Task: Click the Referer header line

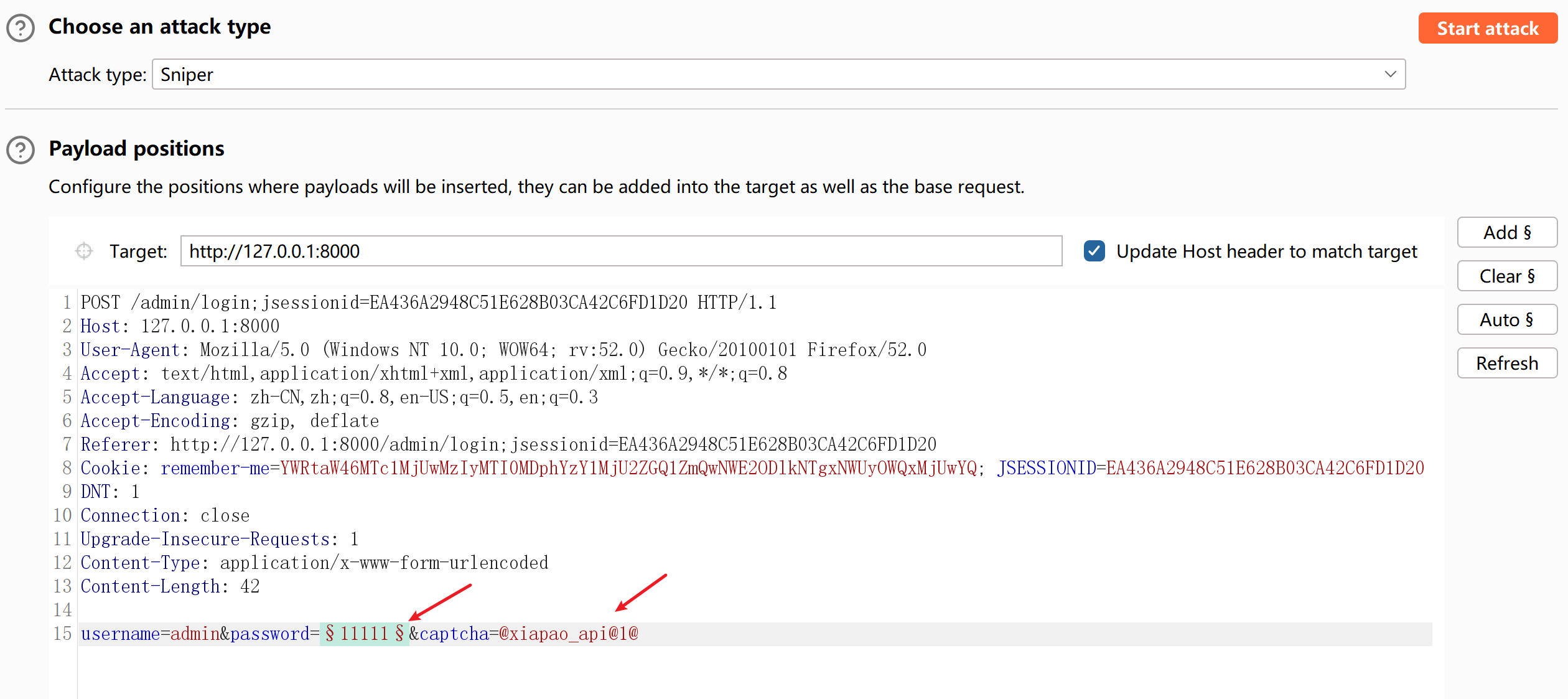Action: (x=508, y=444)
